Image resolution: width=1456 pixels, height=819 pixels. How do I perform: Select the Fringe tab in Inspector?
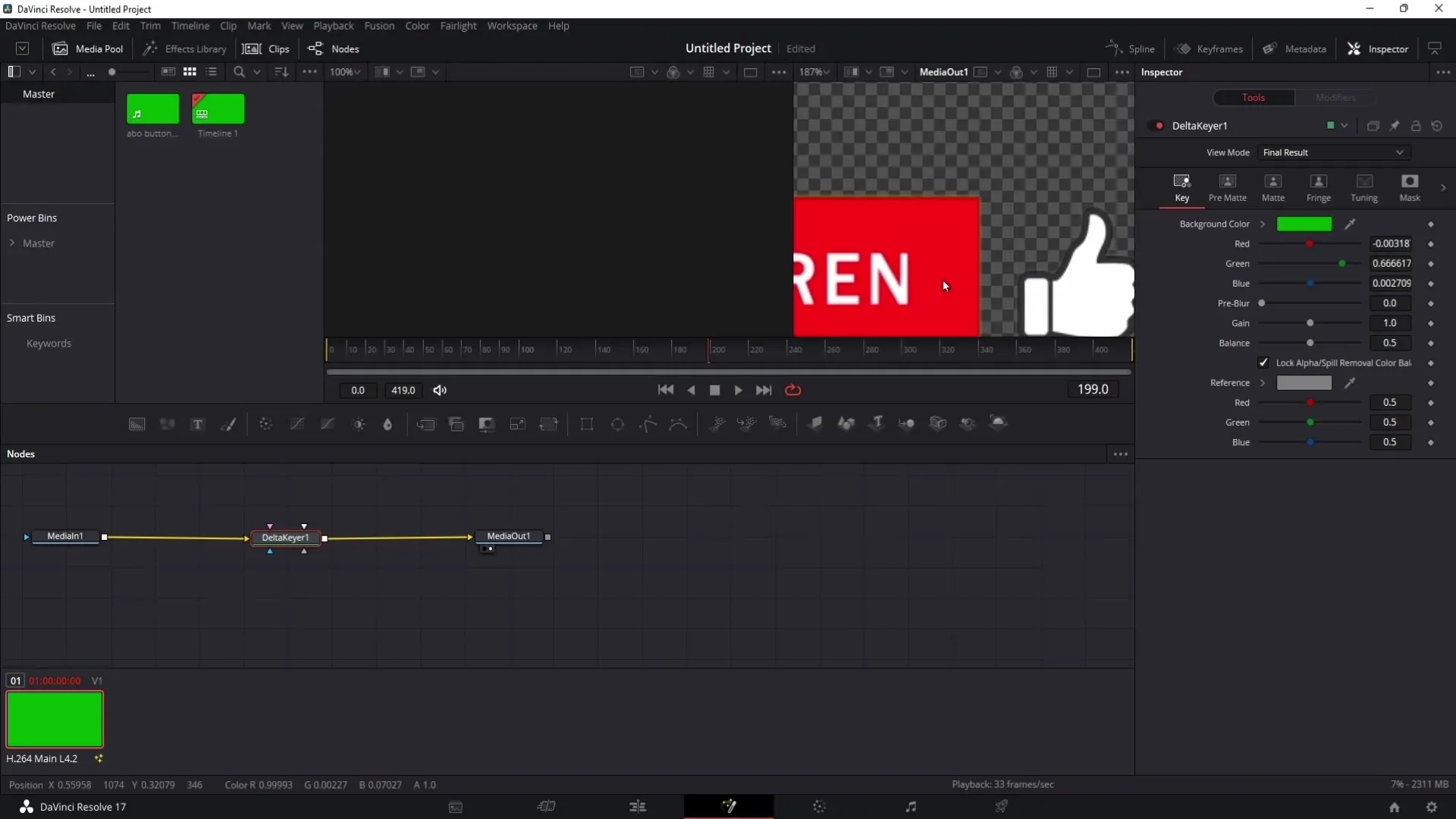pos(1318,187)
